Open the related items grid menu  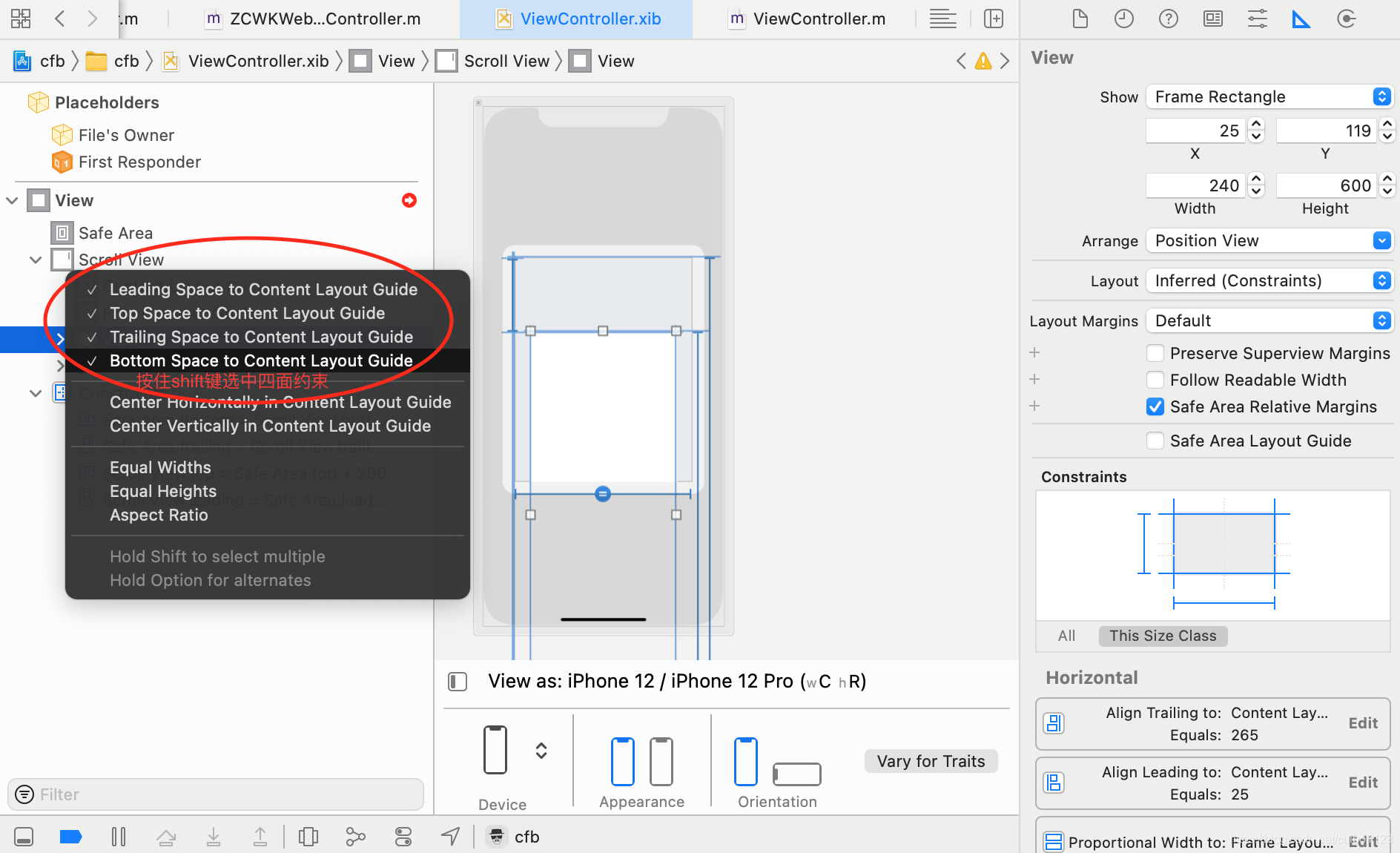pos(21,19)
